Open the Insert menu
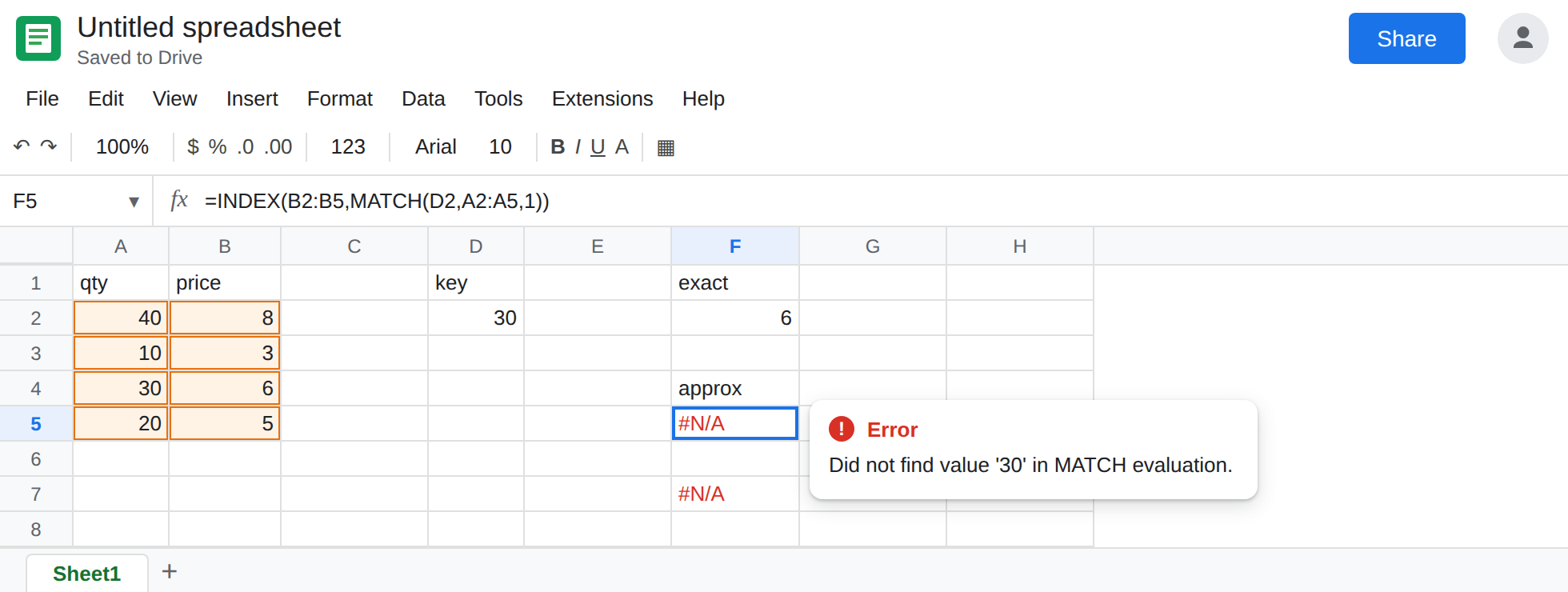This screenshot has height=592, width=1568. tap(252, 98)
